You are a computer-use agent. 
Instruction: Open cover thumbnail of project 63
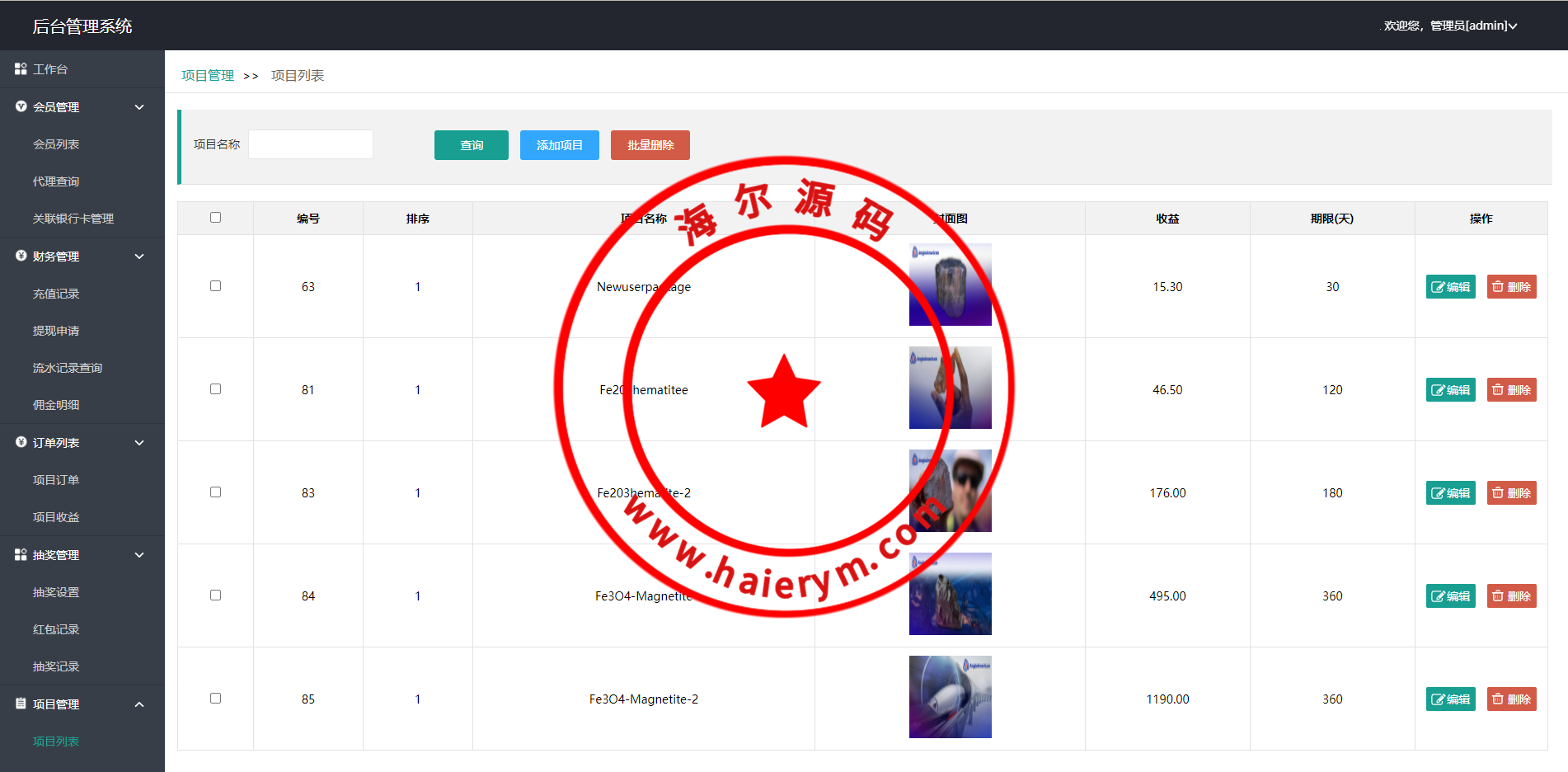click(x=951, y=285)
